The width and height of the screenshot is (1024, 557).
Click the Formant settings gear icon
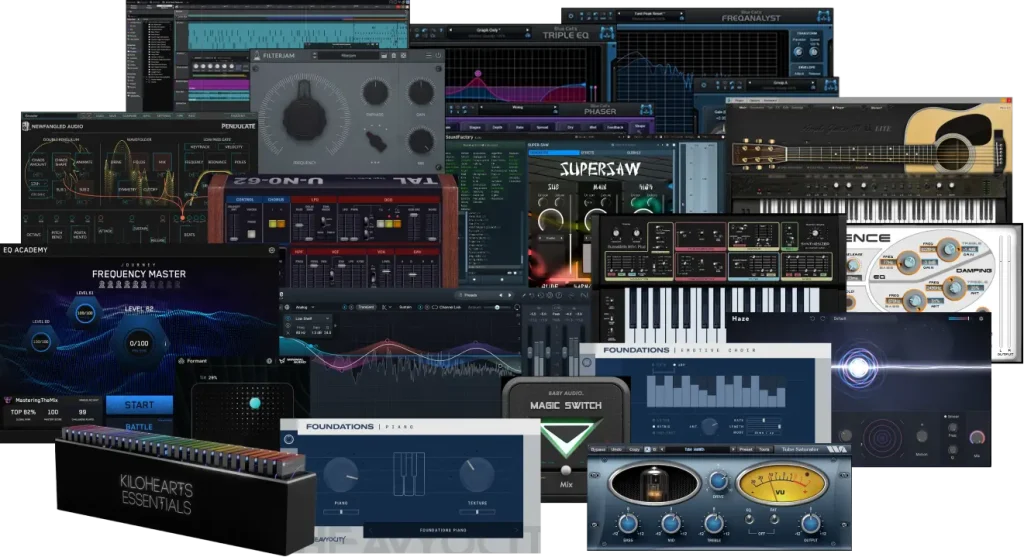pos(269,360)
